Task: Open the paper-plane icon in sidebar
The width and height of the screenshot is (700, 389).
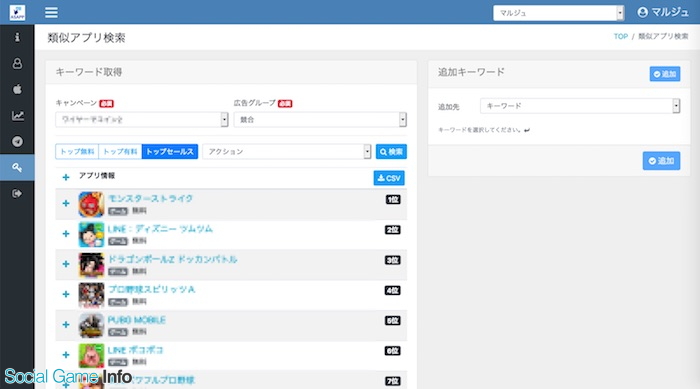Action: (x=17, y=142)
